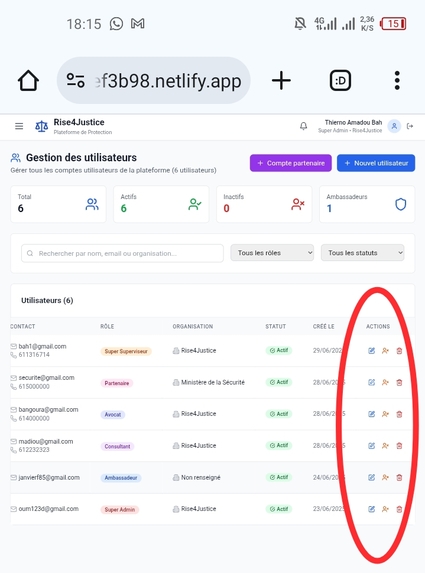Click the Super Superviseur role badge
The image size is (425, 573).
pyautogui.click(x=126, y=351)
